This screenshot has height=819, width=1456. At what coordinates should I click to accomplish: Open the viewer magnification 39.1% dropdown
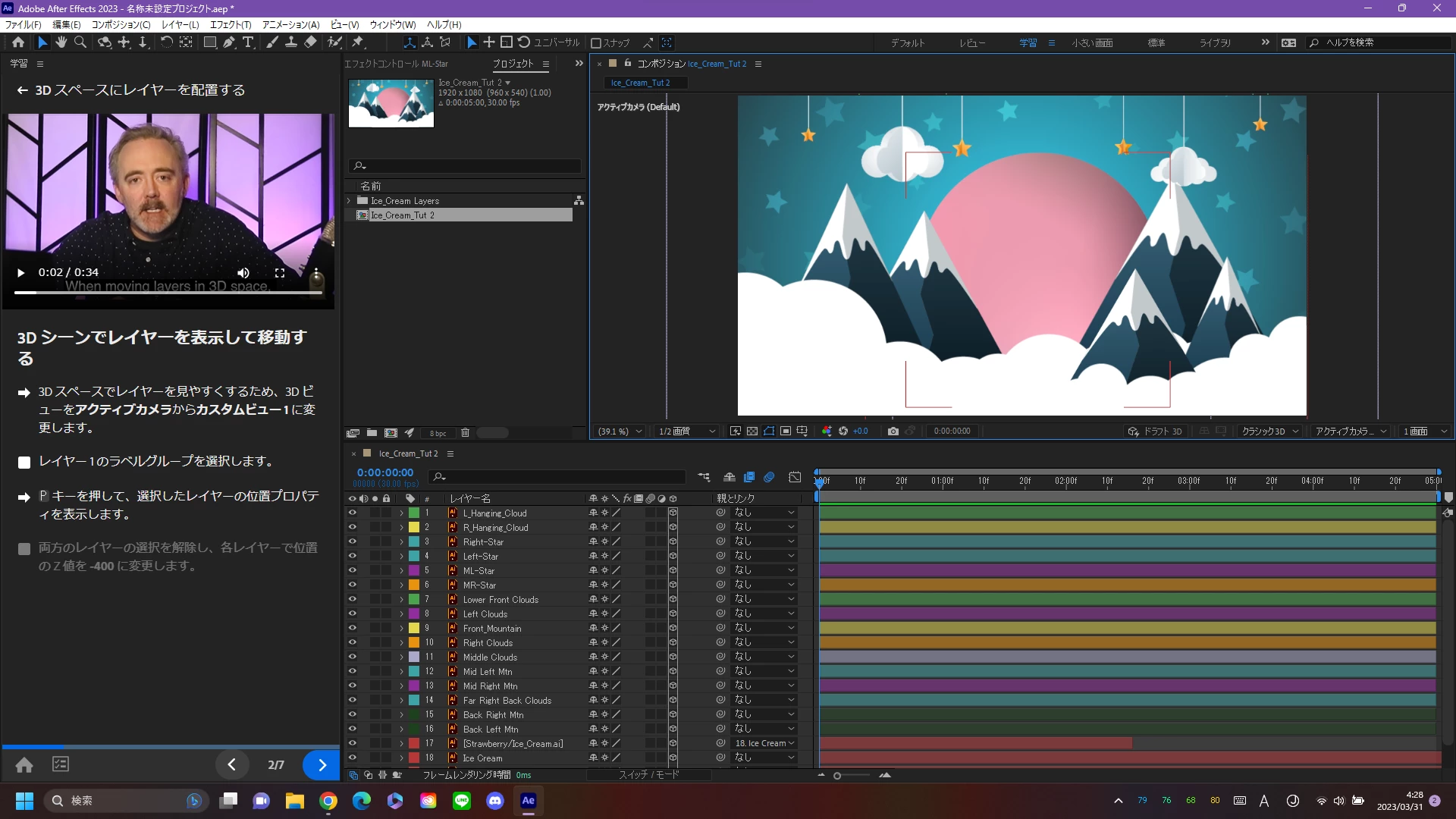620,431
